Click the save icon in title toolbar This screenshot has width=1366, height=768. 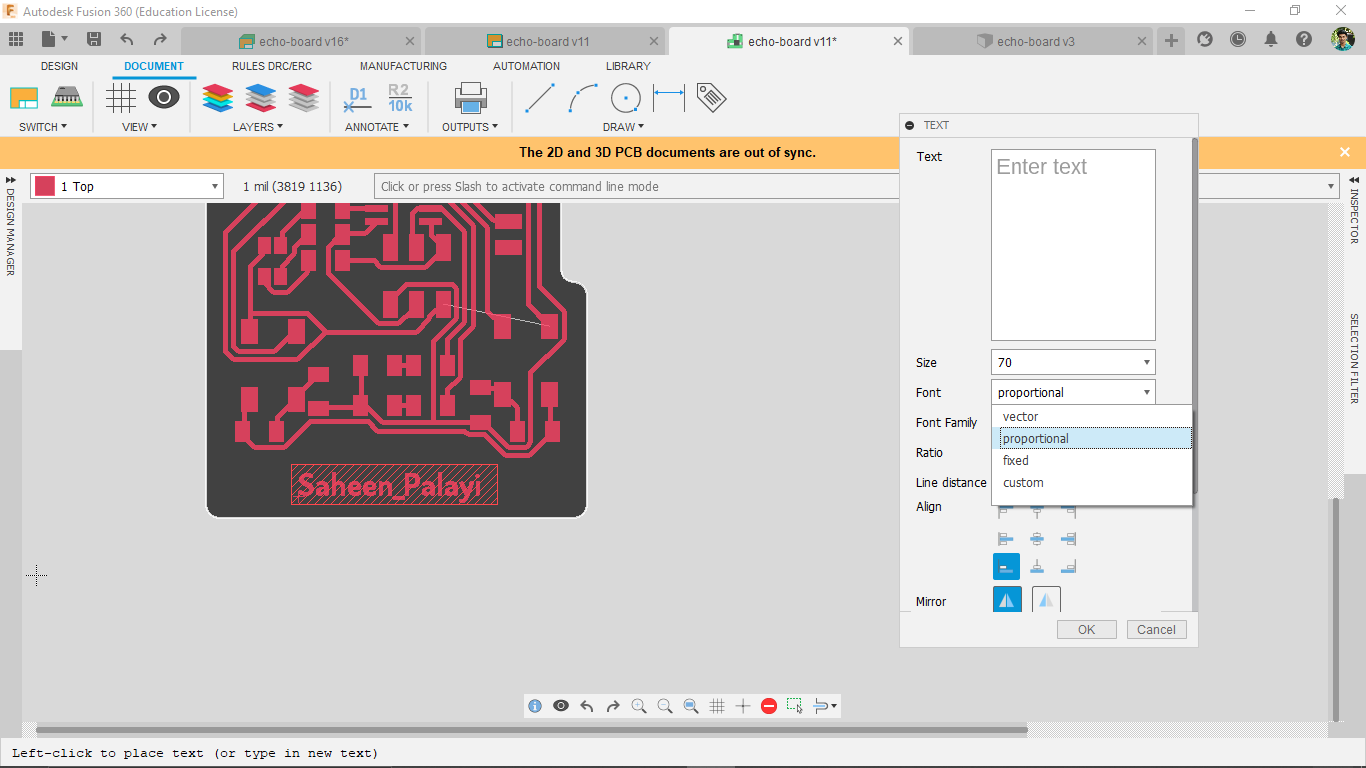pyautogui.click(x=94, y=39)
